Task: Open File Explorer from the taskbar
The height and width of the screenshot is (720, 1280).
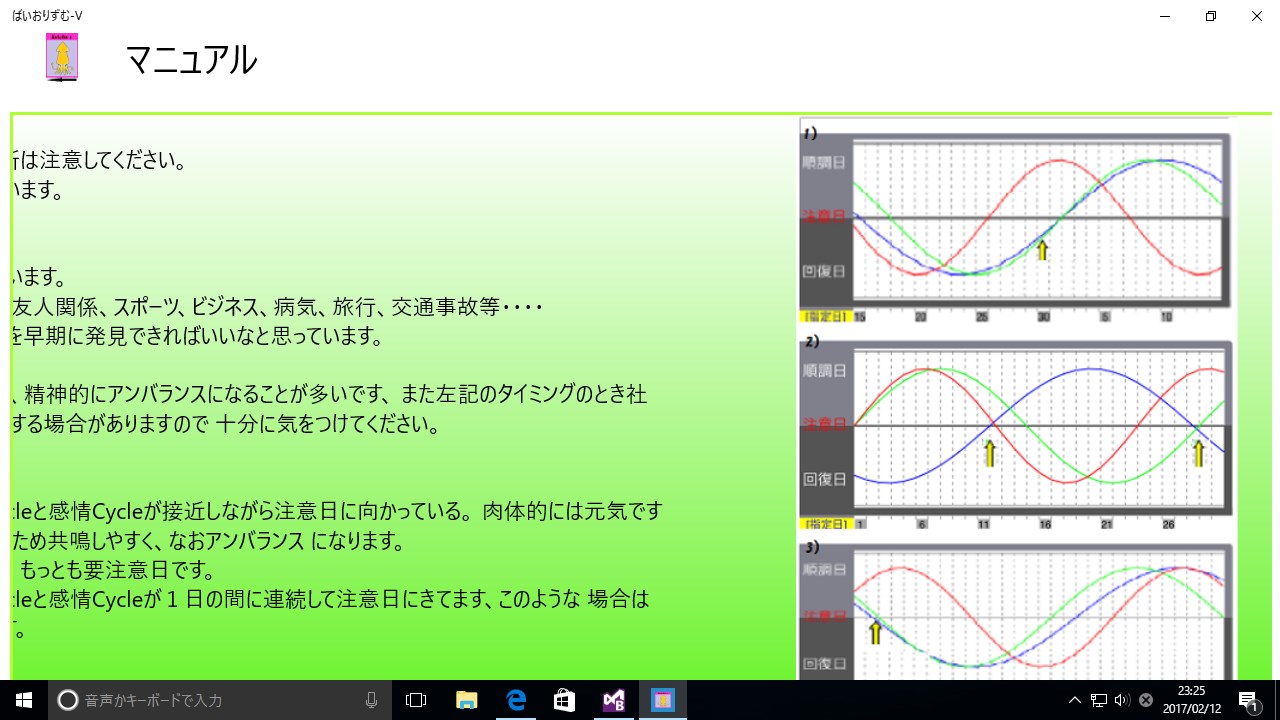Action: (x=465, y=700)
